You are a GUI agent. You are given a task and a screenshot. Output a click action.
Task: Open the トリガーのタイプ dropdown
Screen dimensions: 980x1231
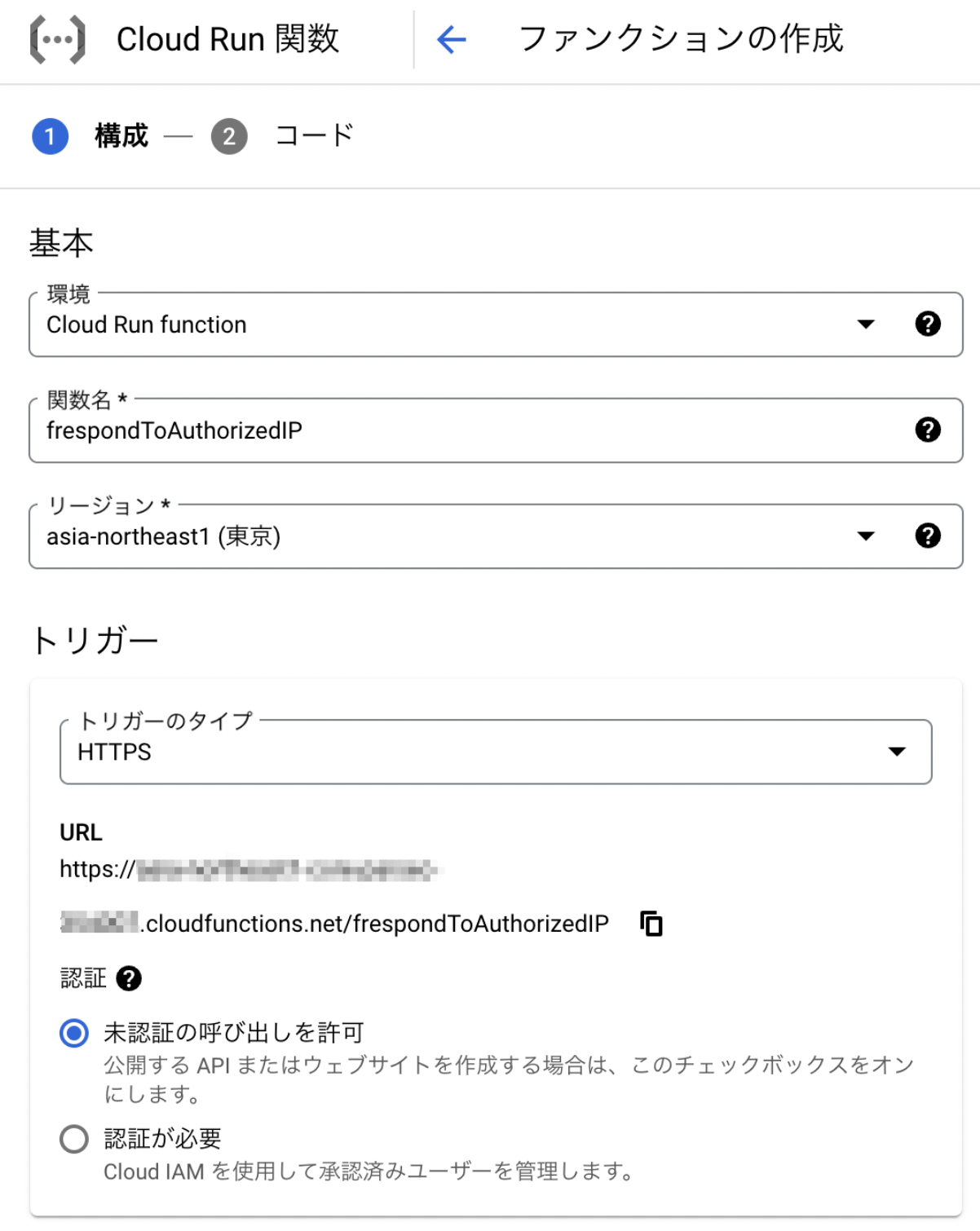click(897, 752)
